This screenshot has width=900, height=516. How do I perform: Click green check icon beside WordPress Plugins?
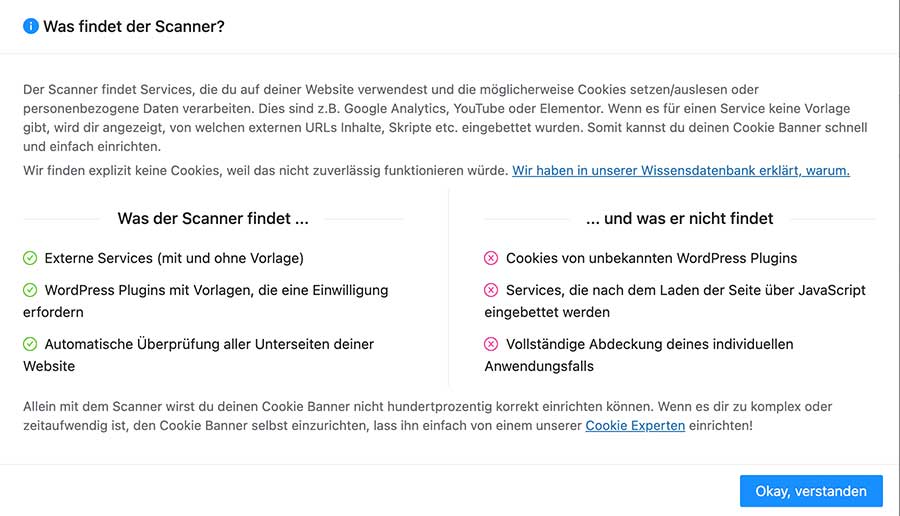pos(31,290)
